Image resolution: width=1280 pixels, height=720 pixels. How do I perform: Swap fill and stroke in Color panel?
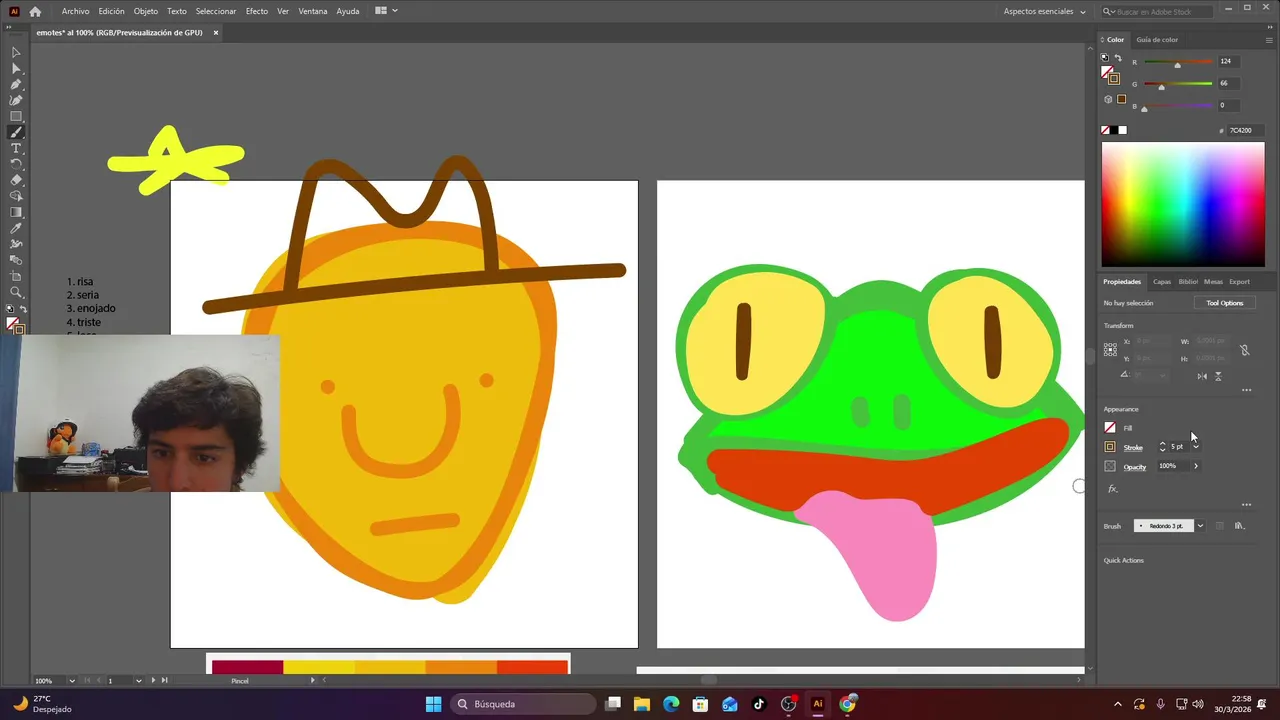click(1118, 59)
